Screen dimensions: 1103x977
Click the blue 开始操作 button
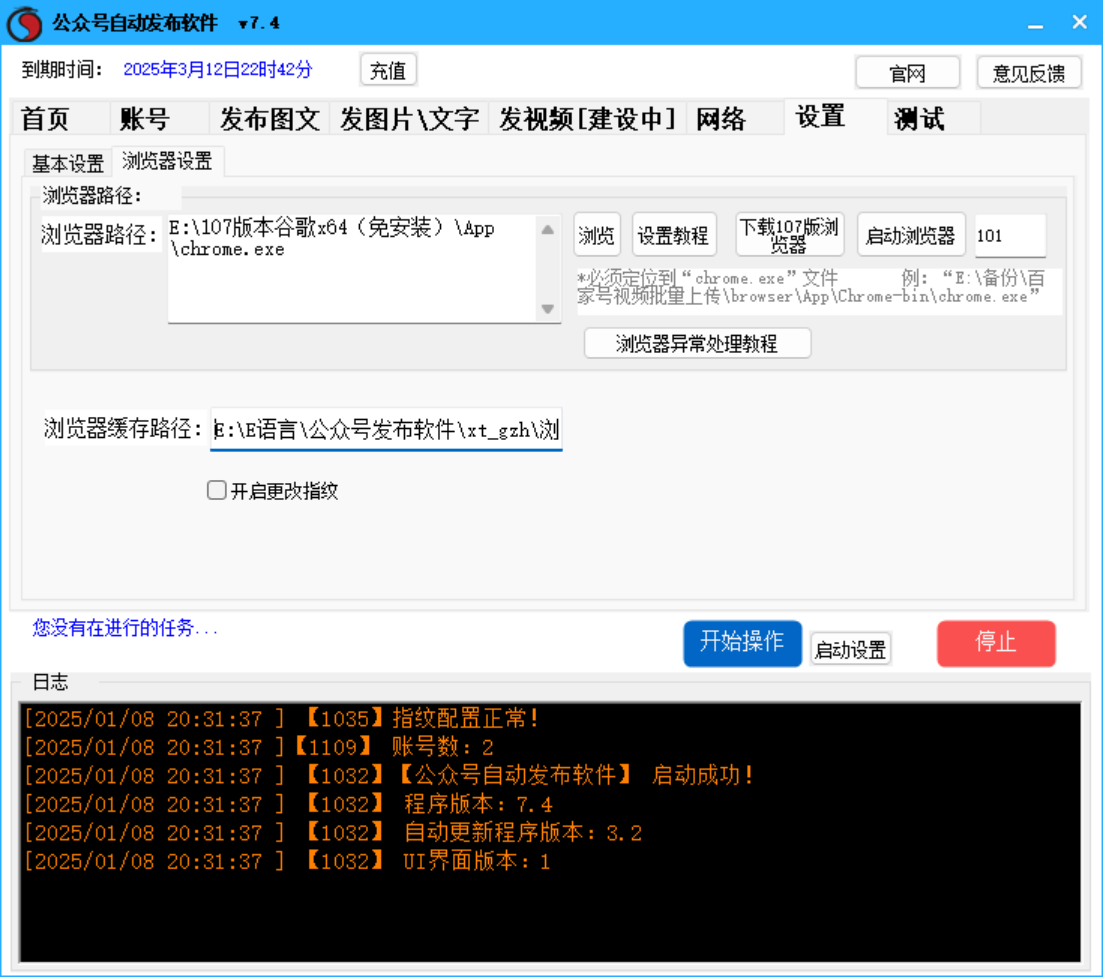(x=742, y=643)
